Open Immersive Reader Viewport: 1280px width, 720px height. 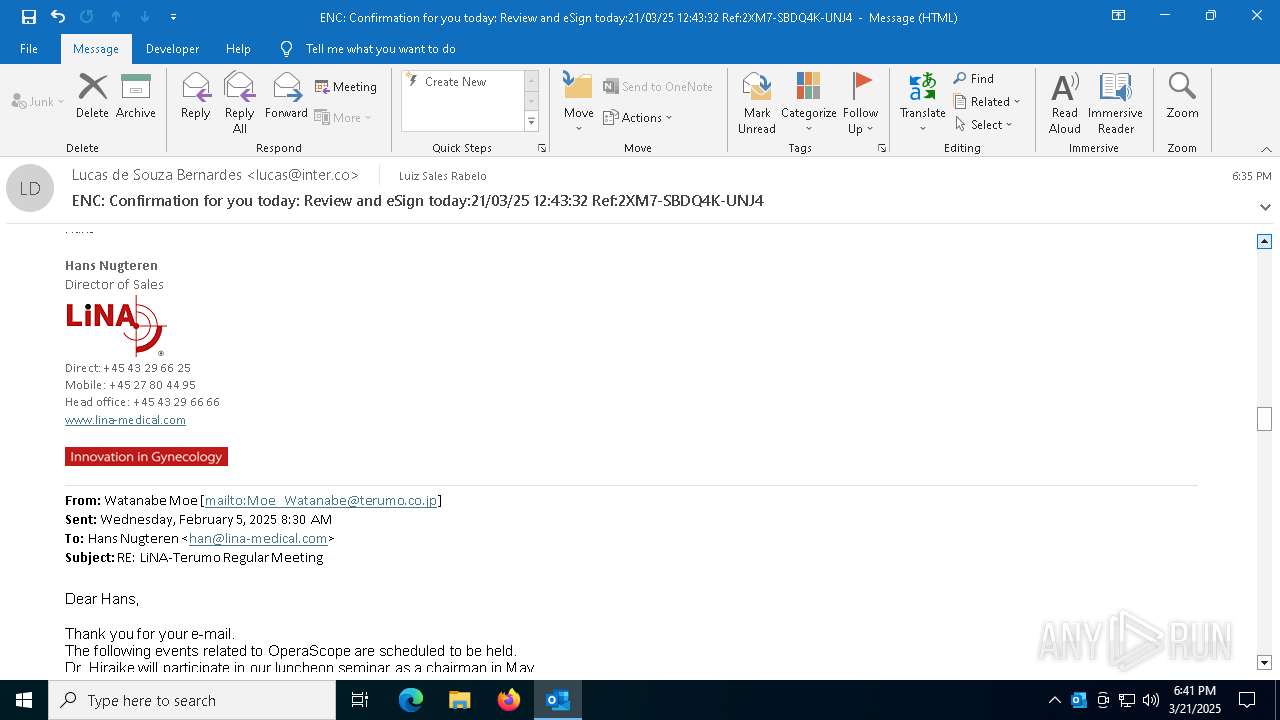pos(1115,103)
